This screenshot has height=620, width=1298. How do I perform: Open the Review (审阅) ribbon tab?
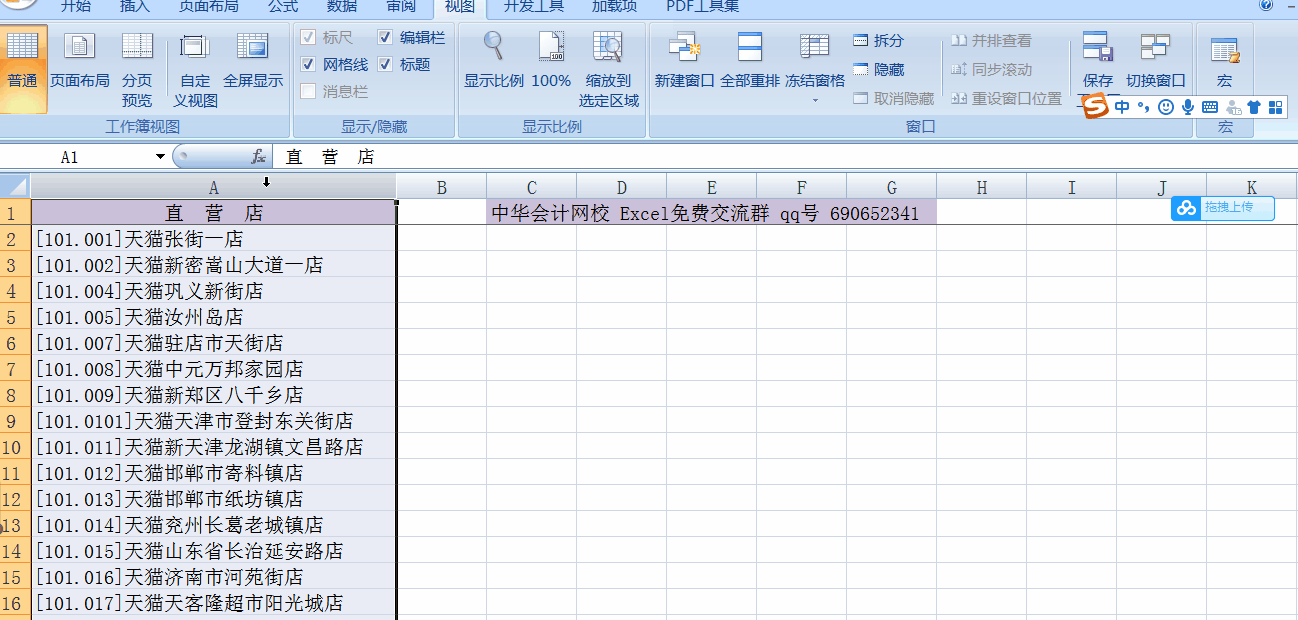pyautogui.click(x=401, y=7)
